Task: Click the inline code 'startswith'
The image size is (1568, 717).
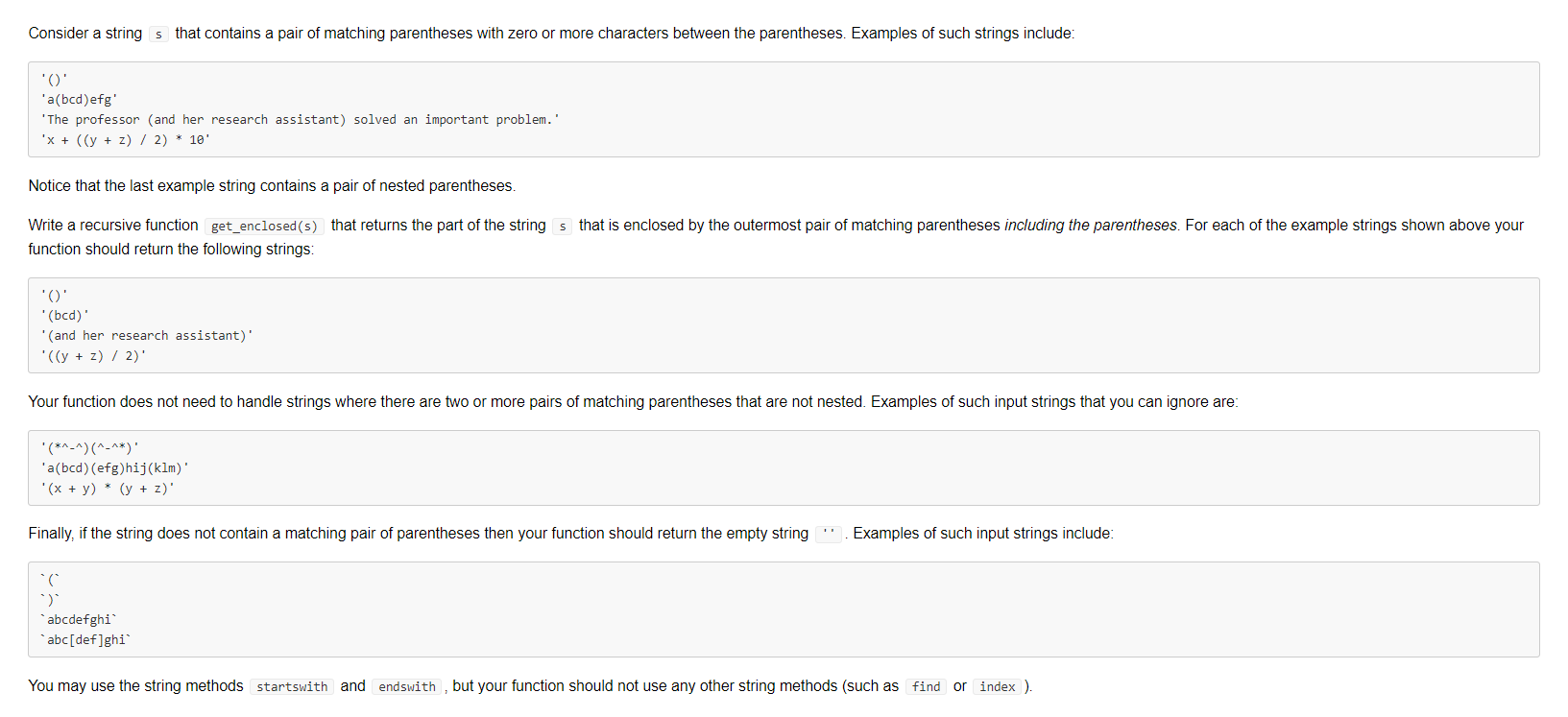Action: click(x=292, y=686)
